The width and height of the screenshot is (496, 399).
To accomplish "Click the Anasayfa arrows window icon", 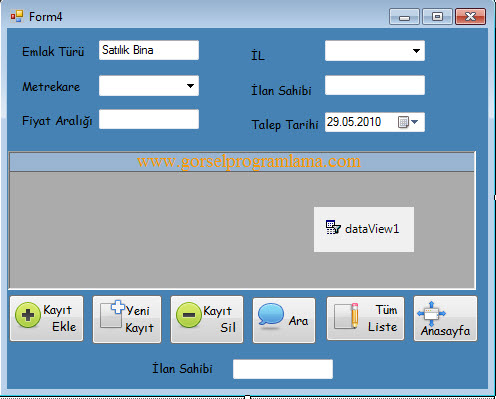I will 431,313.
